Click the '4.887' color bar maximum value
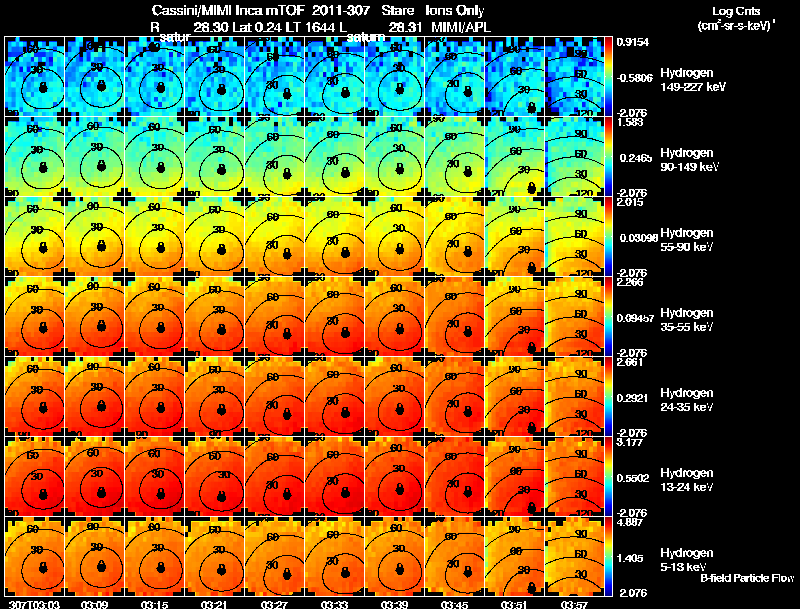Screen dimensions: 800x609 [630, 522]
